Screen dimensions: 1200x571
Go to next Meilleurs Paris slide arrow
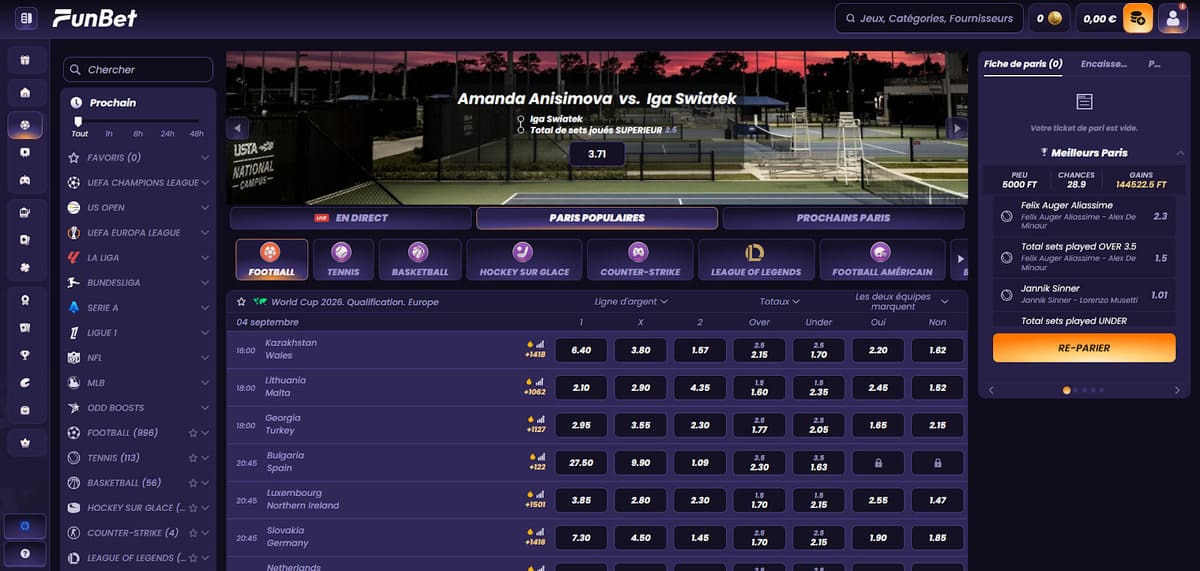point(1177,390)
